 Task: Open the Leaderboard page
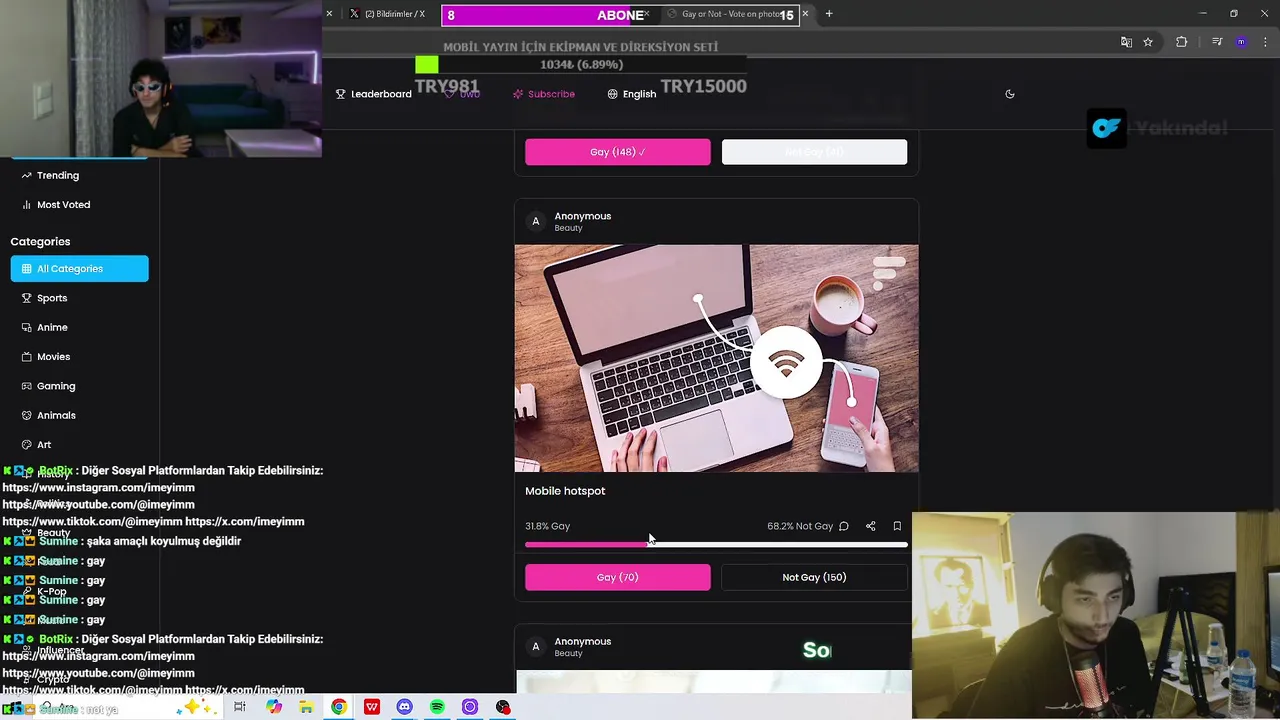374,94
